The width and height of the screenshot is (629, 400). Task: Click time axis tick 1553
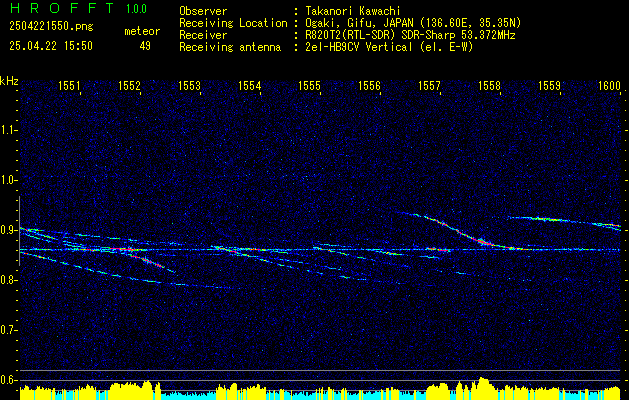tap(189, 85)
